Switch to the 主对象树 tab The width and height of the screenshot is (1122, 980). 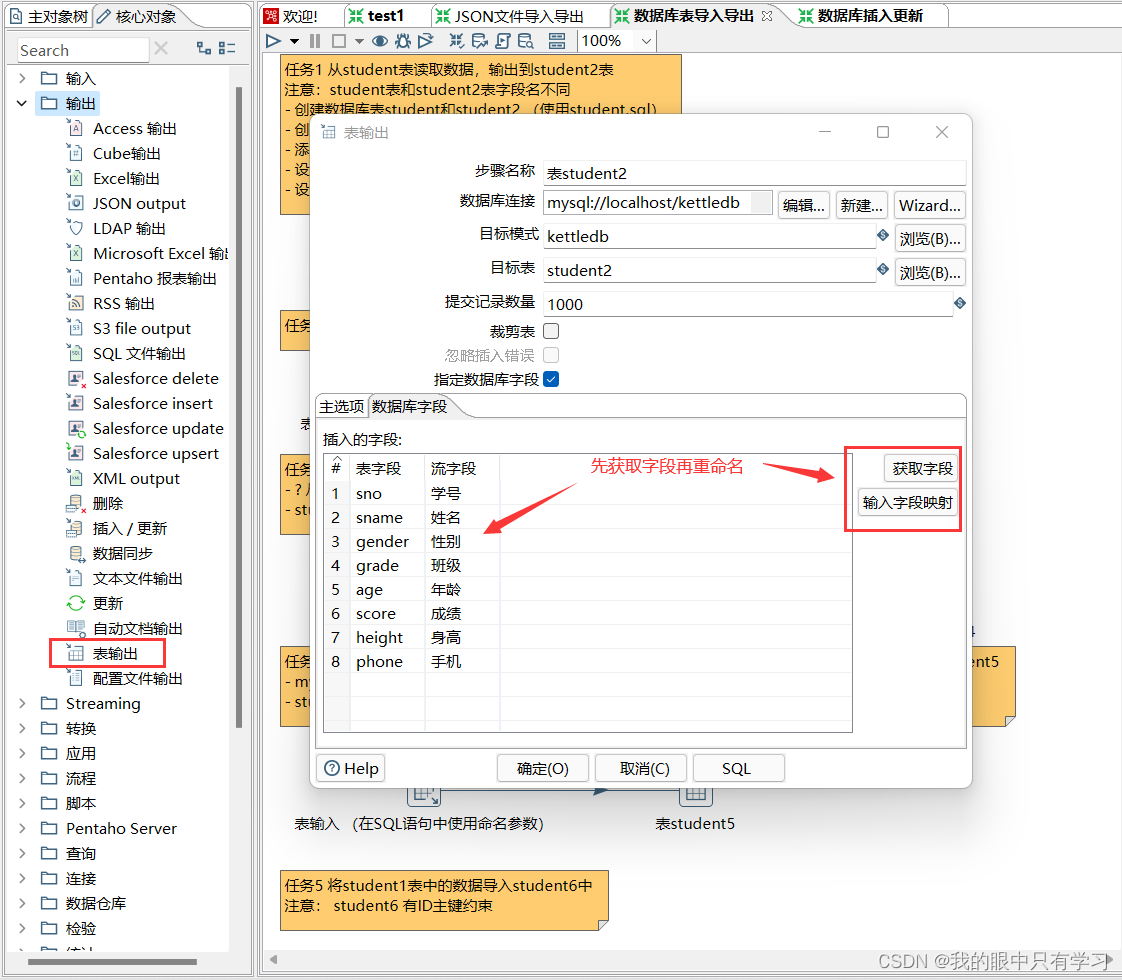coord(49,16)
